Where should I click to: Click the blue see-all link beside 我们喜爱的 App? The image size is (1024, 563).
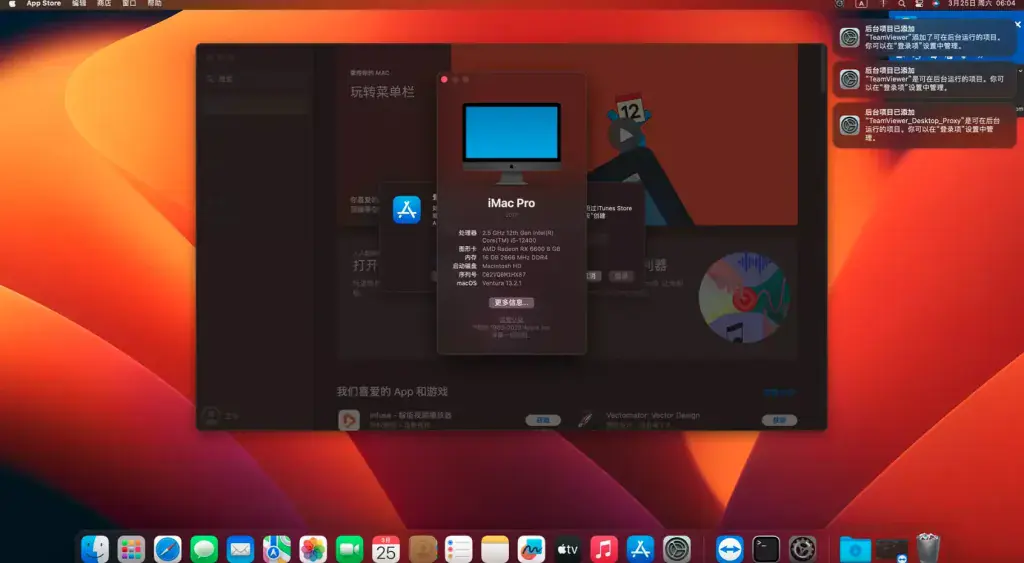(x=780, y=393)
